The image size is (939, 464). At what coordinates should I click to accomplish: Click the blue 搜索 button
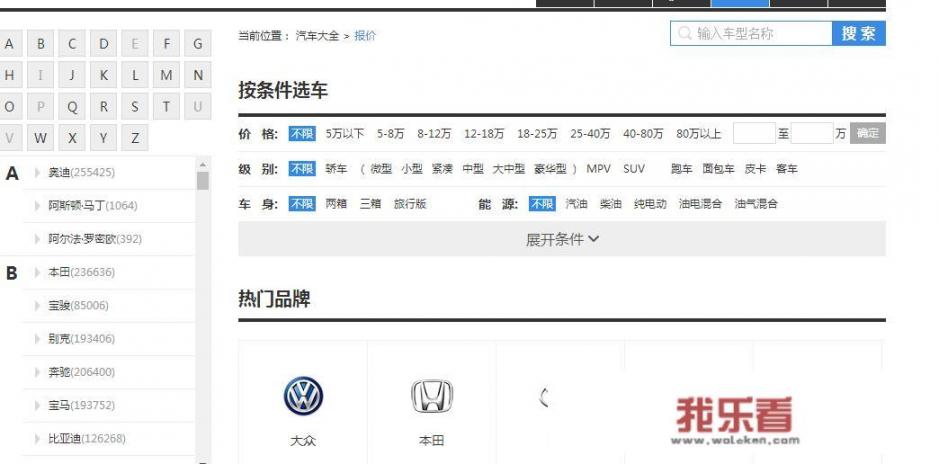pyautogui.click(x=859, y=34)
